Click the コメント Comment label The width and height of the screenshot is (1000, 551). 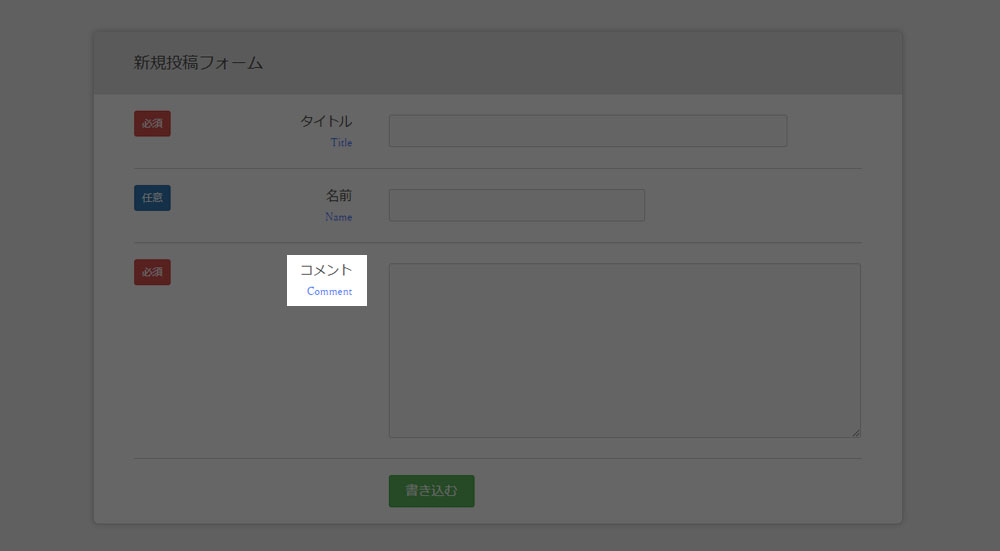(x=327, y=280)
